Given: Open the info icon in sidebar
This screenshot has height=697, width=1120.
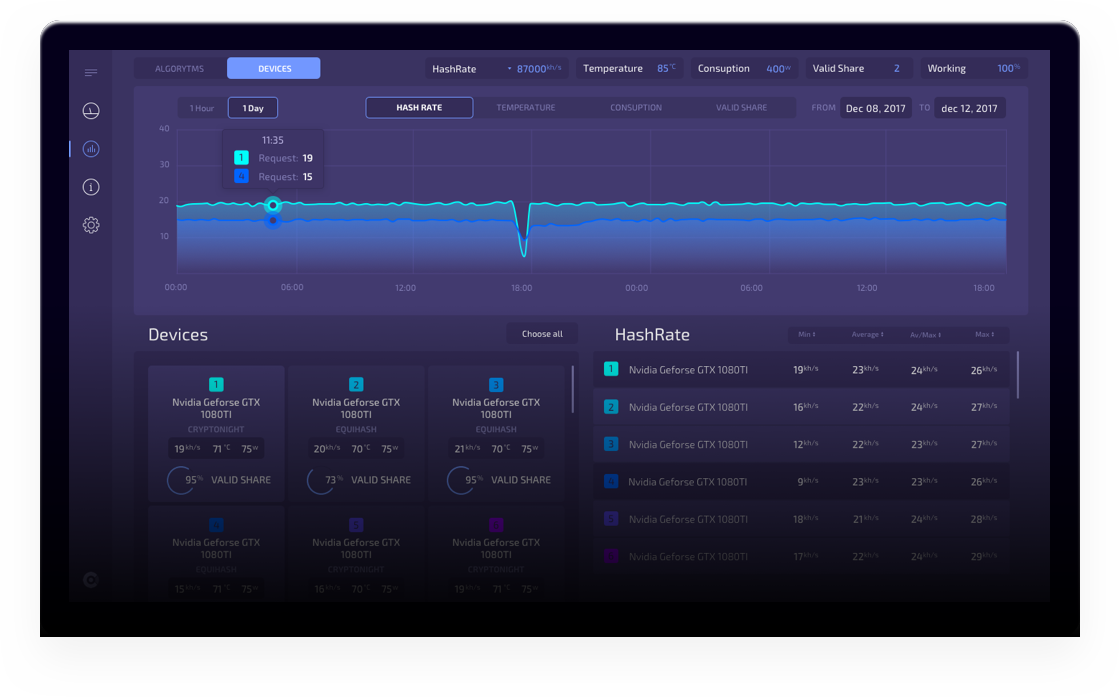Looking at the screenshot, I should point(91,187).
